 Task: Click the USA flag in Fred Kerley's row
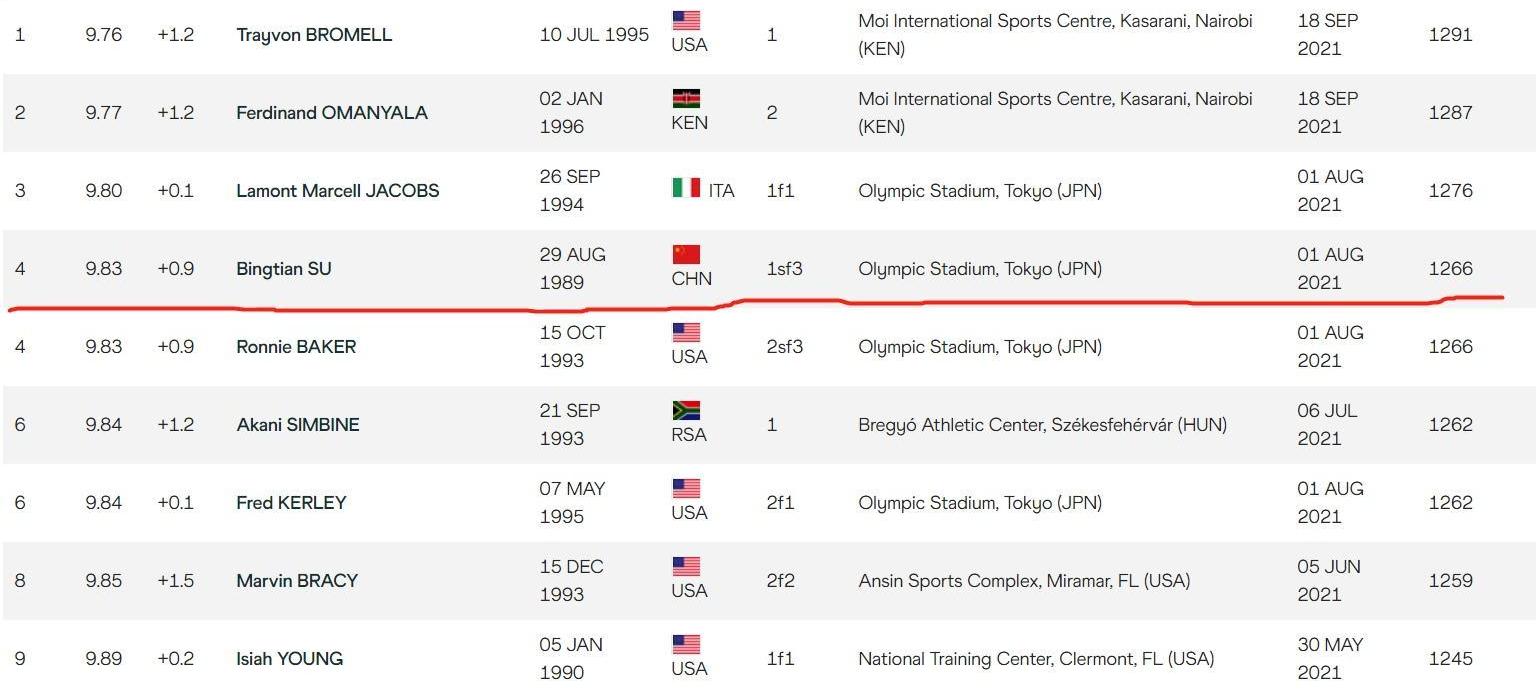point(686,488)
